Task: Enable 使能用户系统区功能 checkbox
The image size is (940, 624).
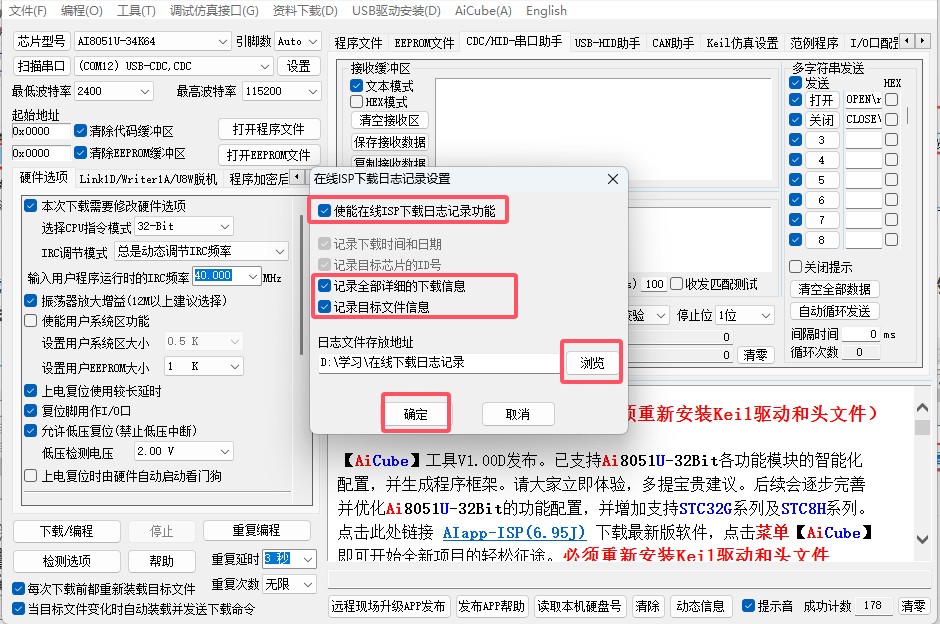Action: [31, 321]
